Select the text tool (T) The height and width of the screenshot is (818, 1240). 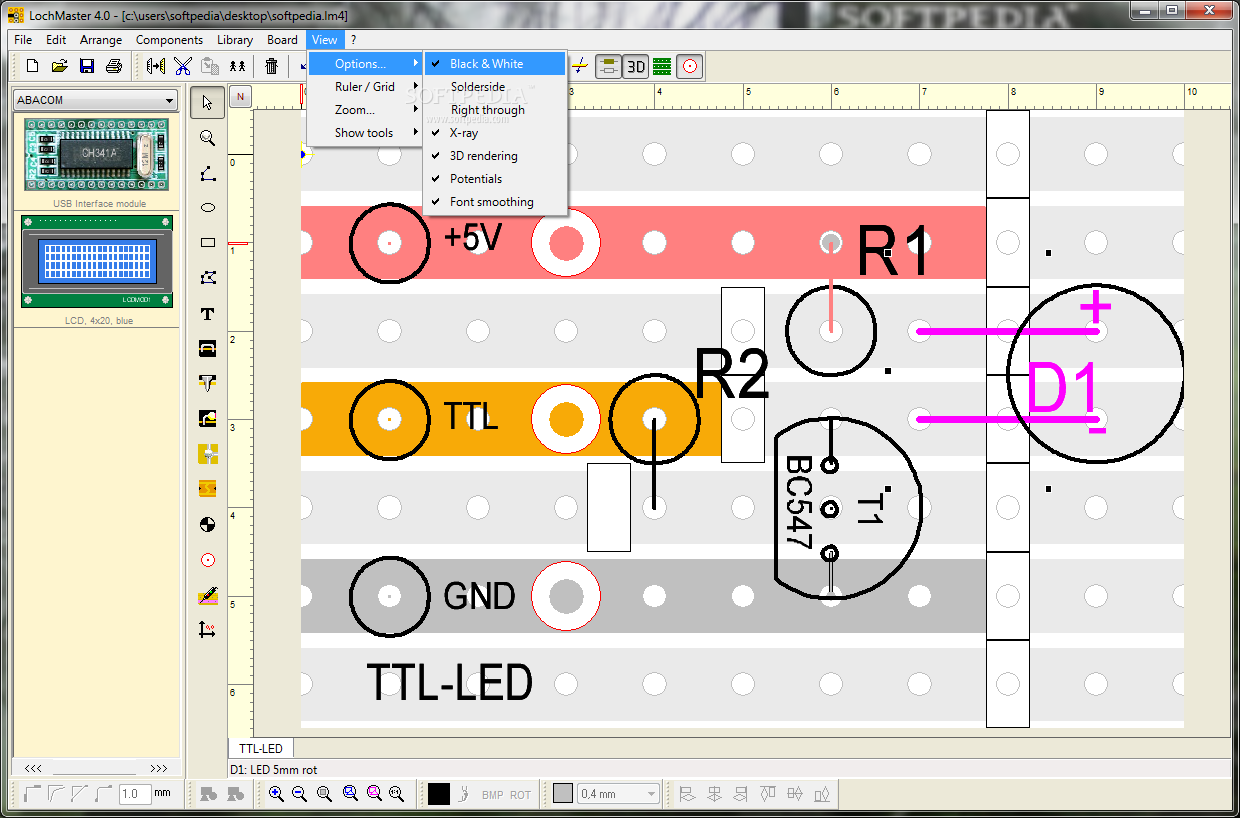207,313
